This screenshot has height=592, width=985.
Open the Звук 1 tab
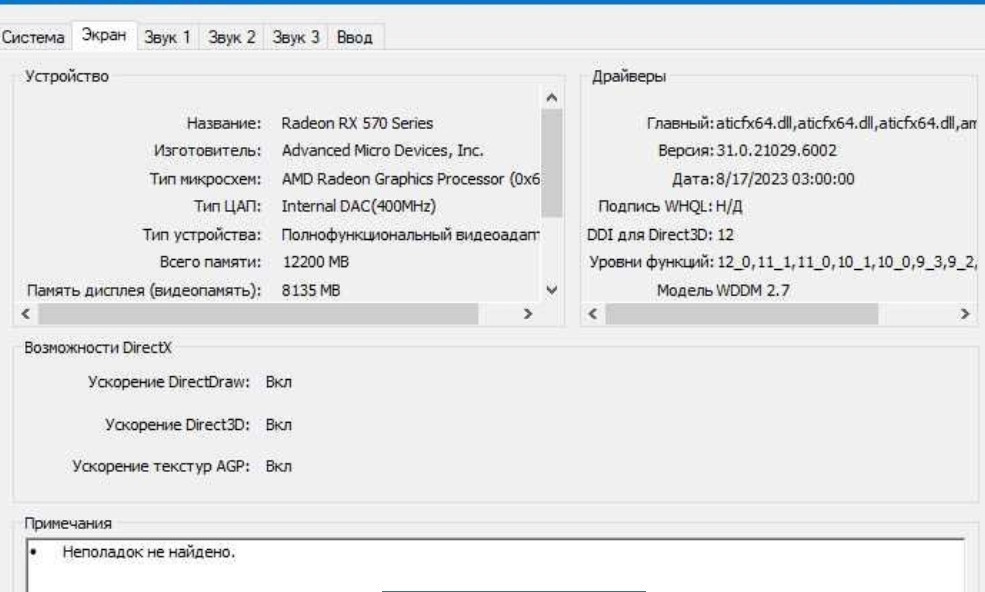167,38
